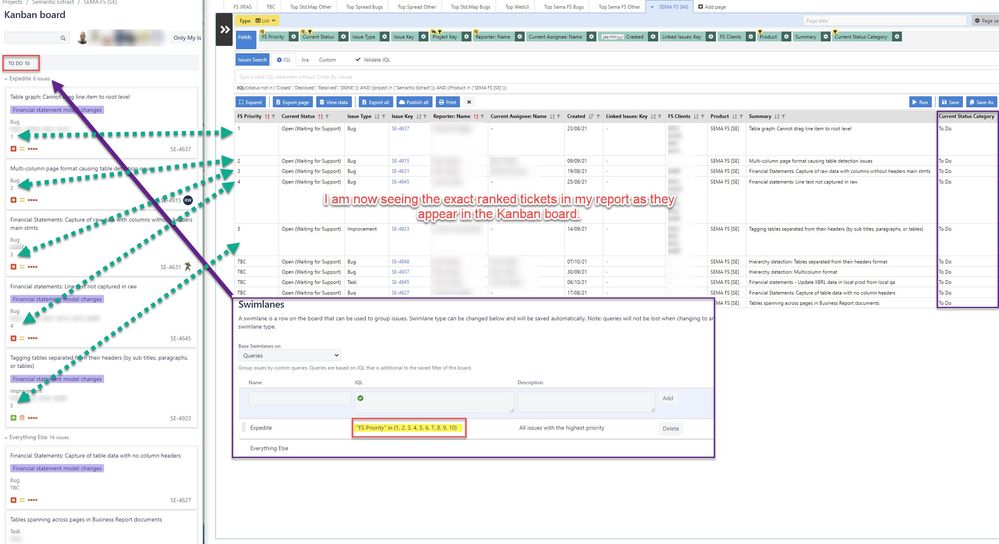Open the SEMA FS (All) tab dropdown arrow

click(x=652, y=7)
